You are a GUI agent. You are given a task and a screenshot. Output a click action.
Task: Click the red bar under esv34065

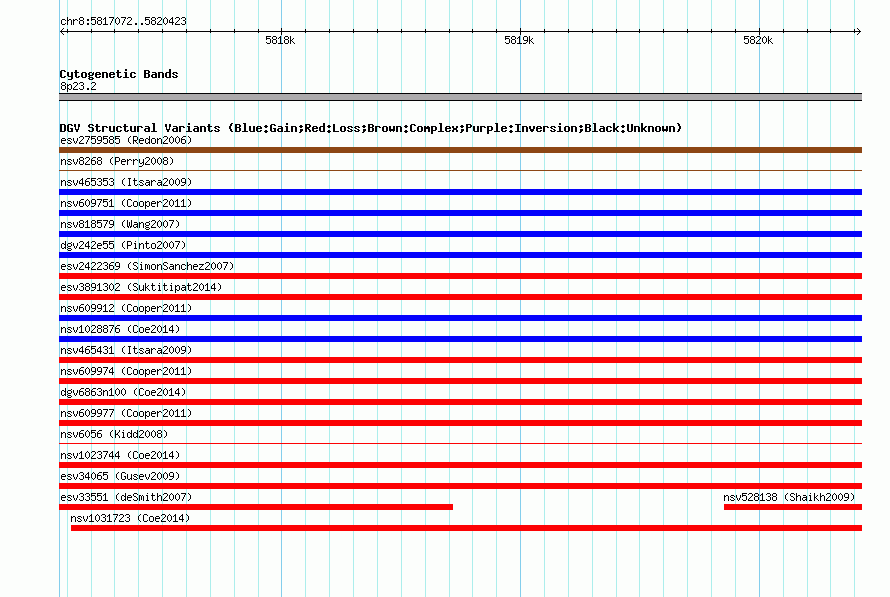click(460, 486)
